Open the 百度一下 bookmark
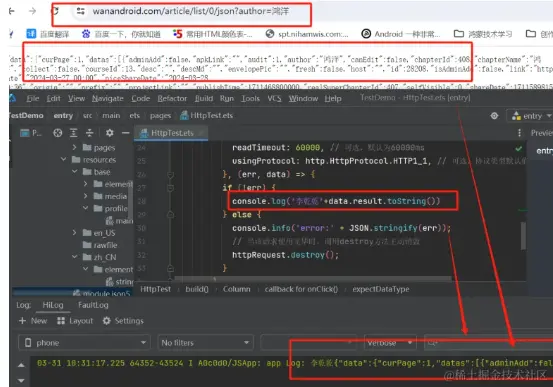This screenshot has width=553, height=387. 121,34
